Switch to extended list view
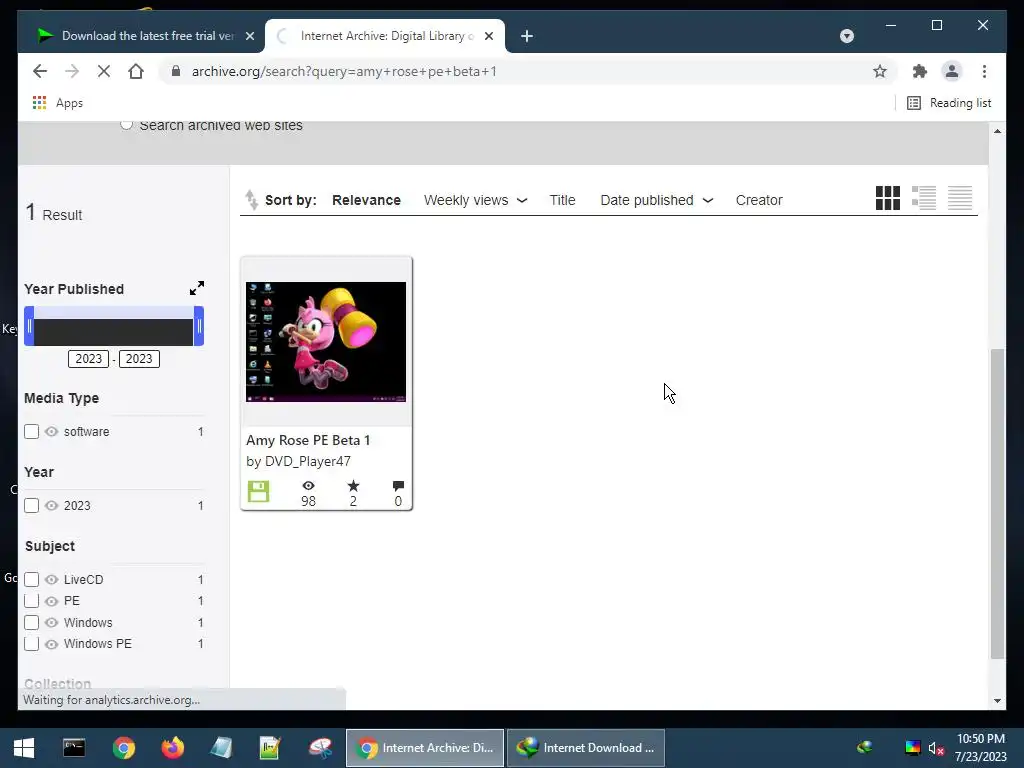Screen dimensions: 1024x768 923,198
